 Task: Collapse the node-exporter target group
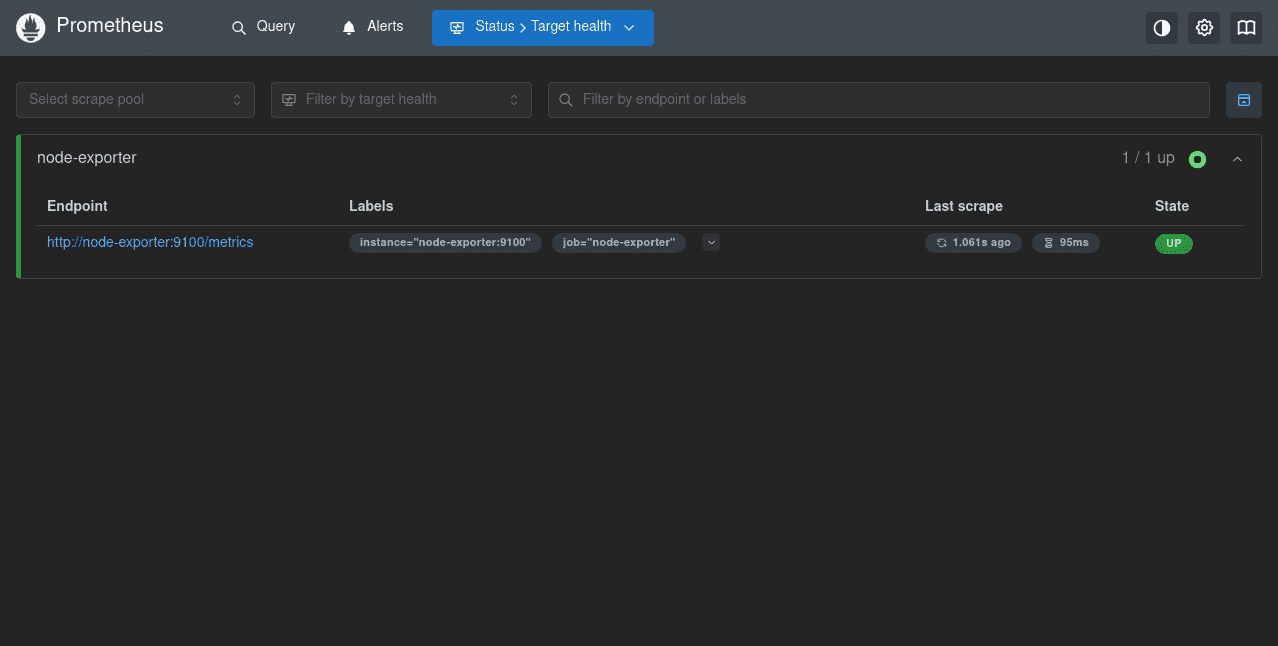tap(1237, 159)
